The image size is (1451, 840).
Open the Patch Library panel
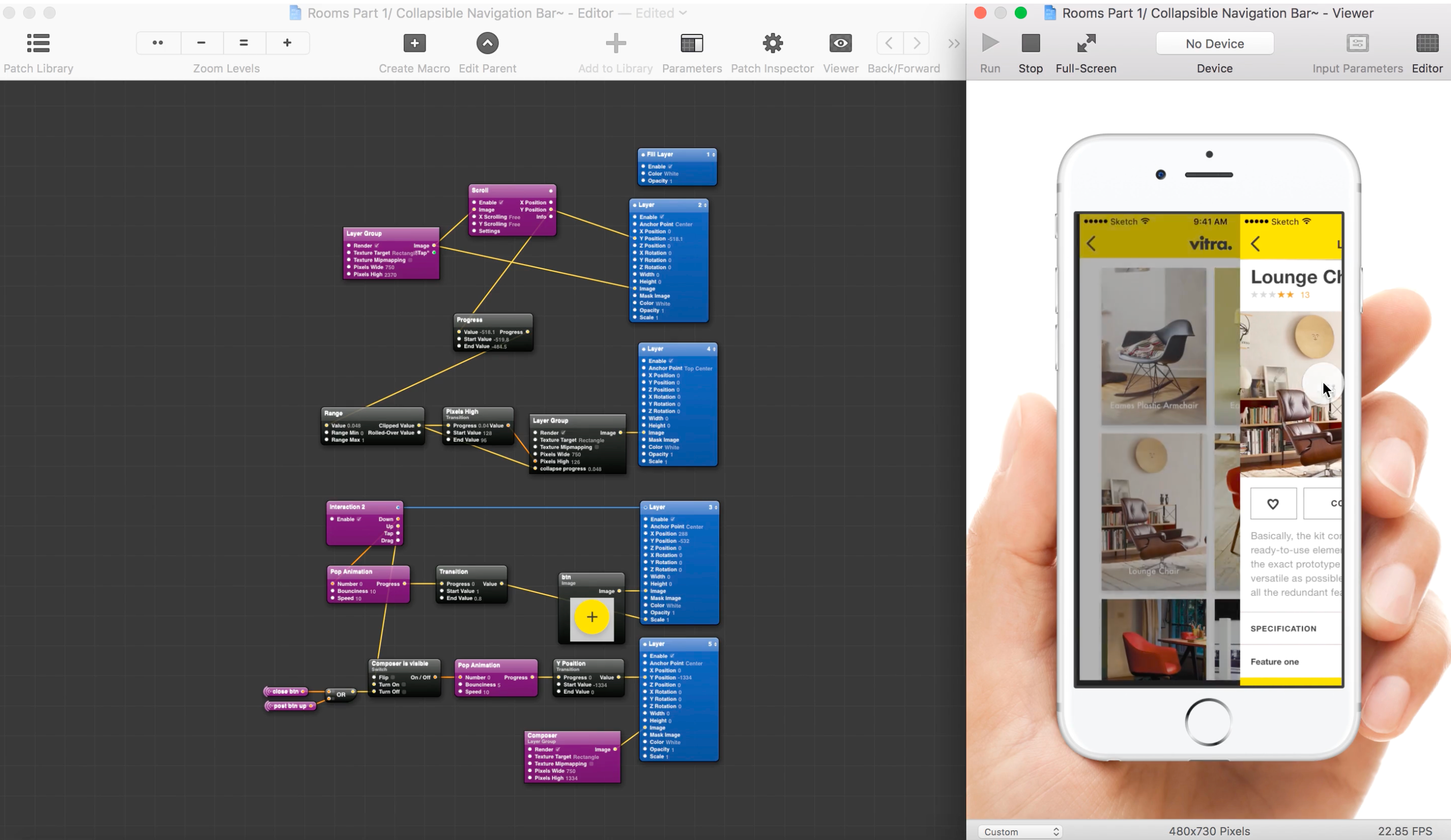38,43
